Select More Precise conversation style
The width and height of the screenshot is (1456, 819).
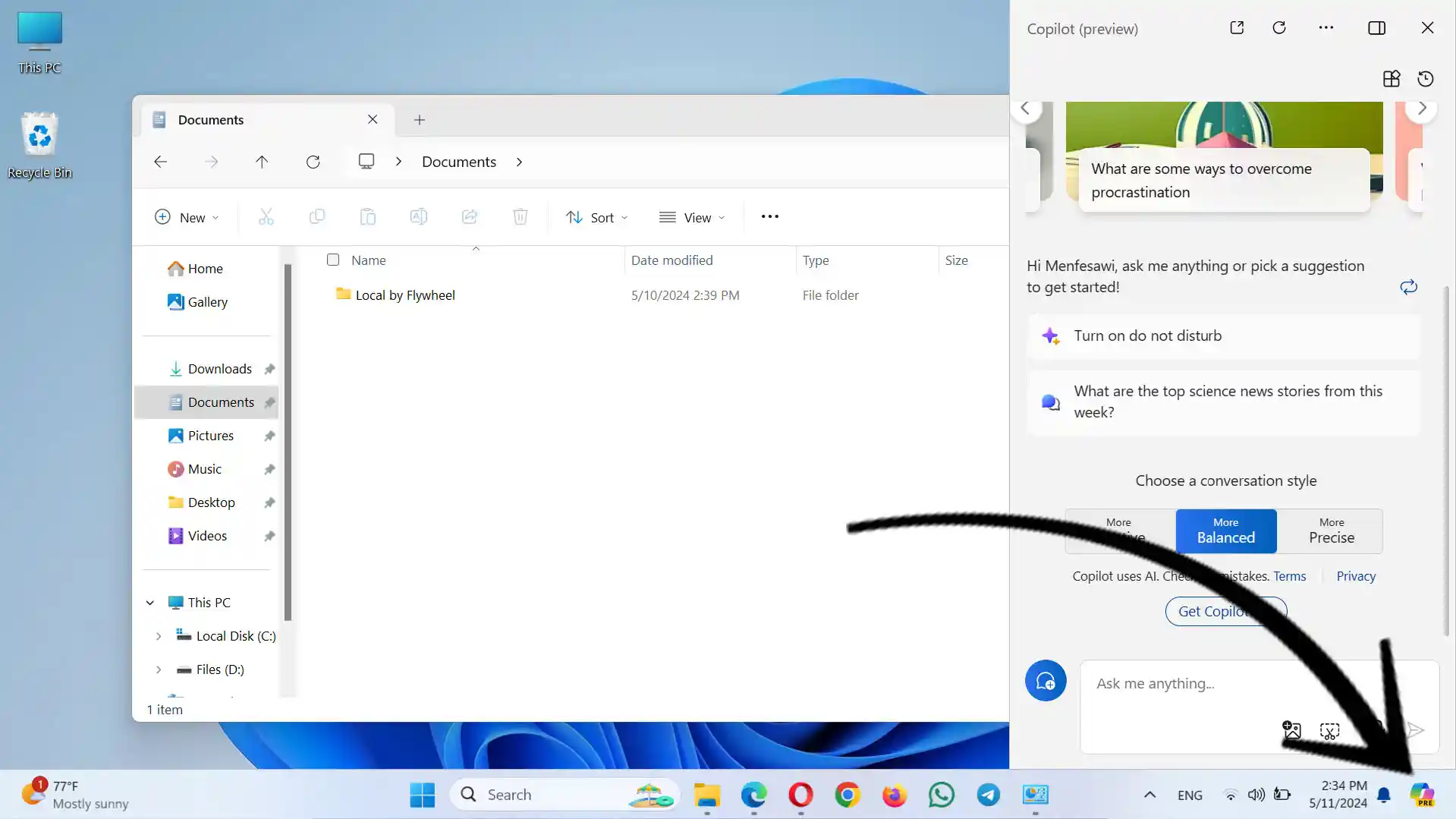coord(1331,531)
